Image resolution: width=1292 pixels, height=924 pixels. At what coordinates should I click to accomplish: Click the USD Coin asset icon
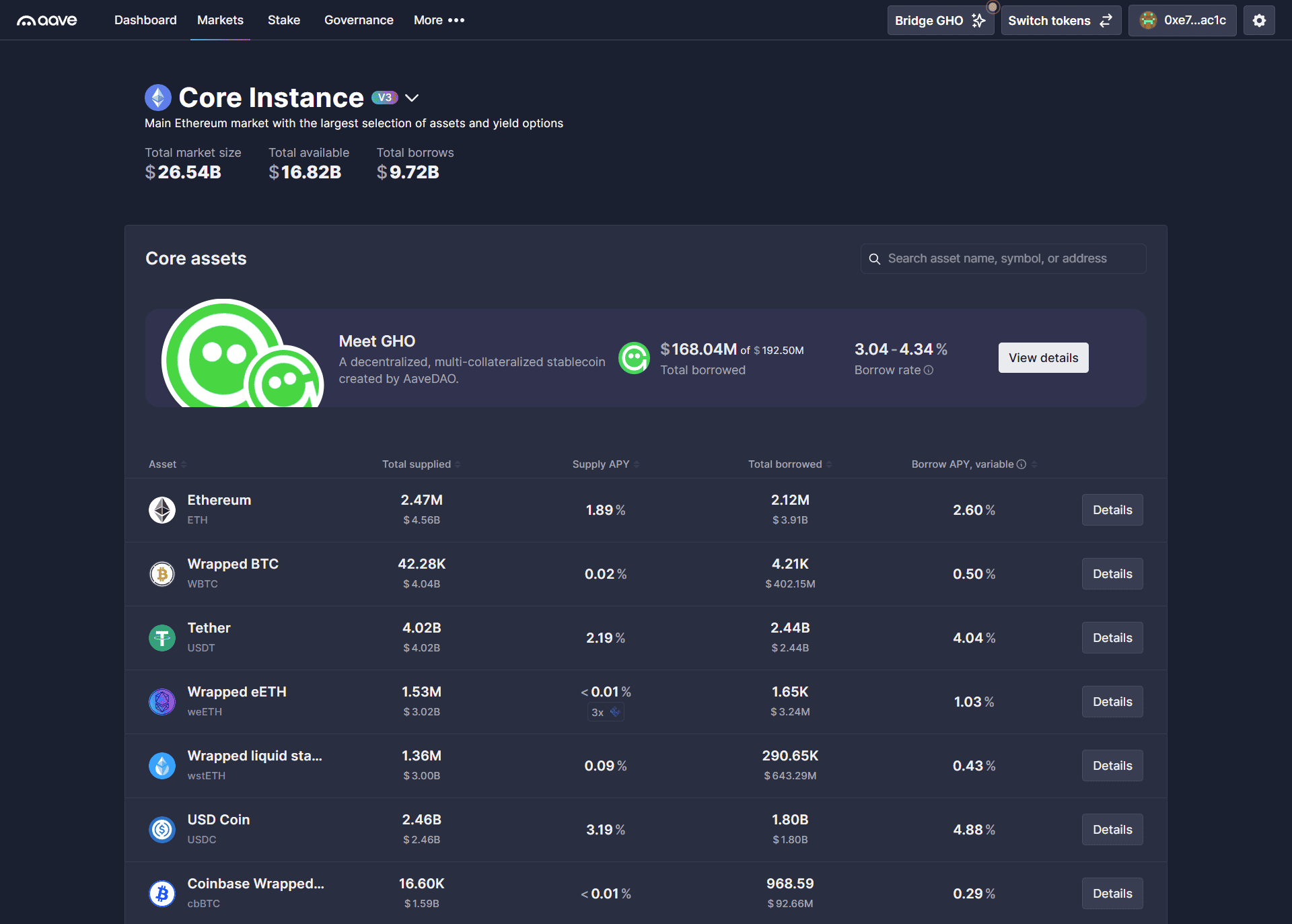pyautogui.click(x=162, y=830)
